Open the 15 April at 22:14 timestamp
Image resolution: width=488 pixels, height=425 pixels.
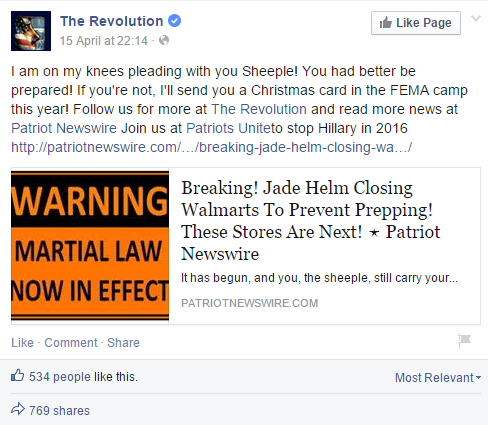[104, 41]
